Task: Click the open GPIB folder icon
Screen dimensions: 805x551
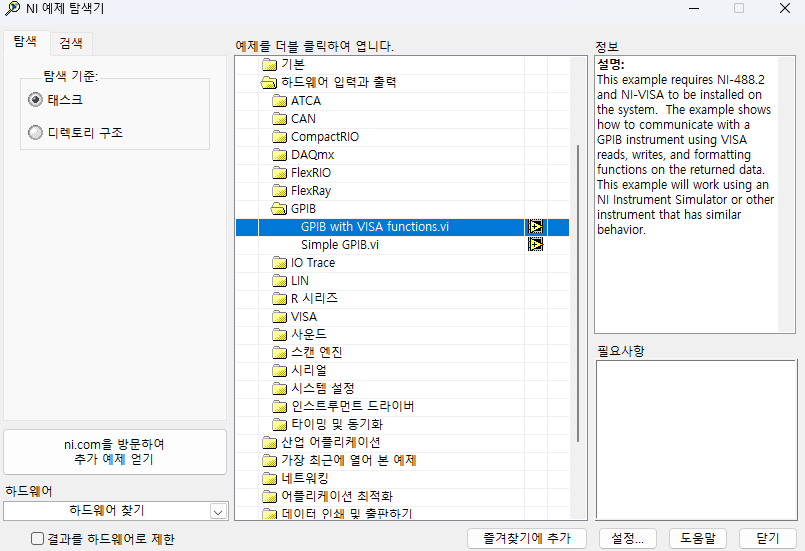Action: 279,208
